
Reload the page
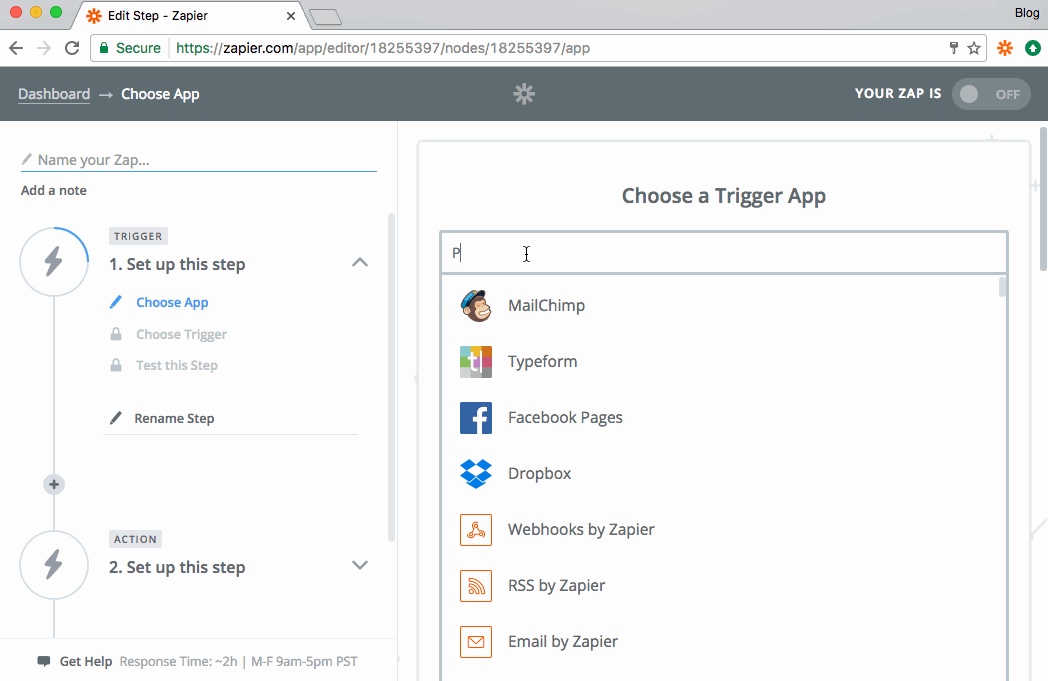[72, 48]
